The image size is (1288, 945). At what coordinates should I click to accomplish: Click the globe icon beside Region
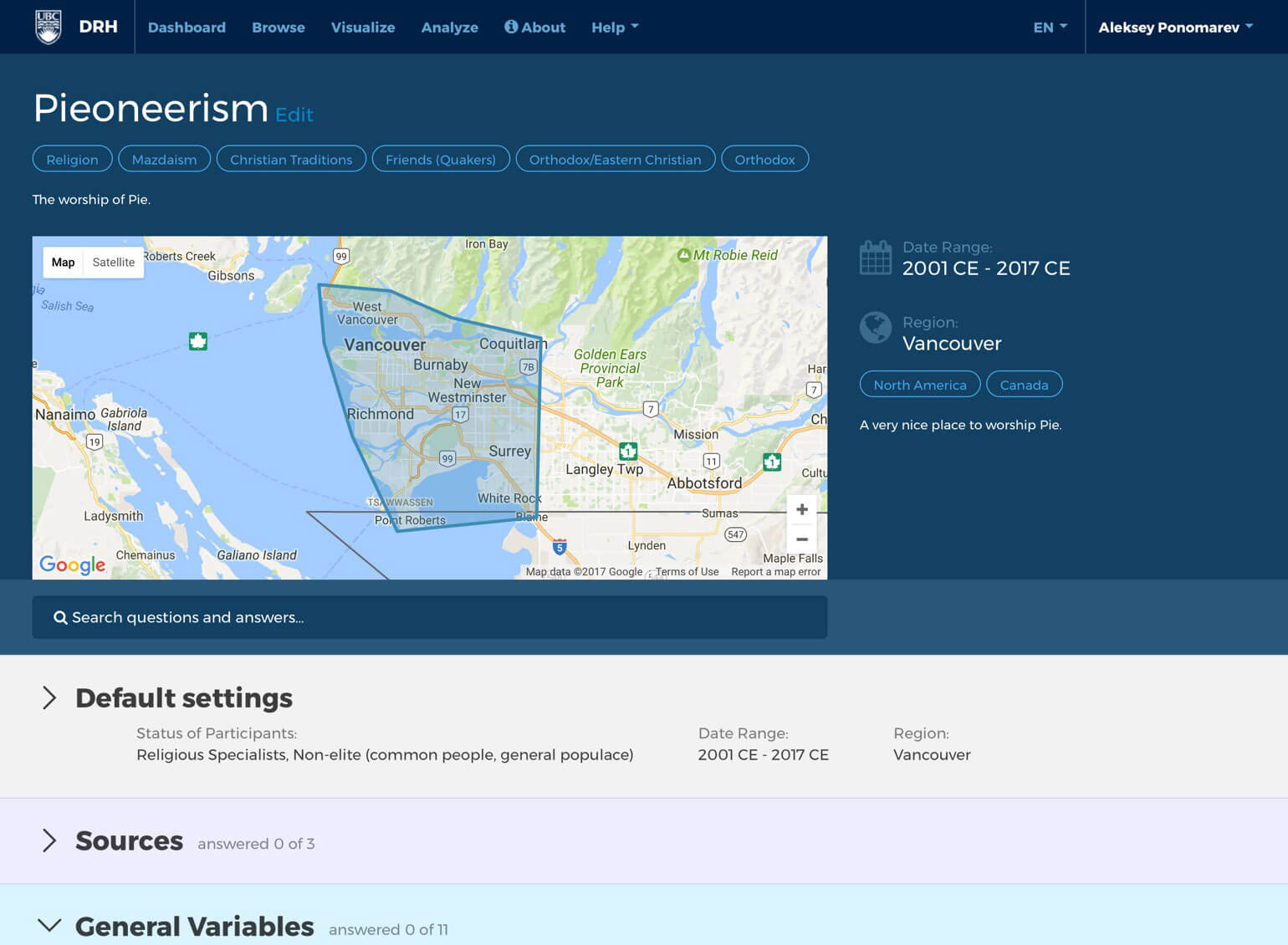(x=876, y=328)
